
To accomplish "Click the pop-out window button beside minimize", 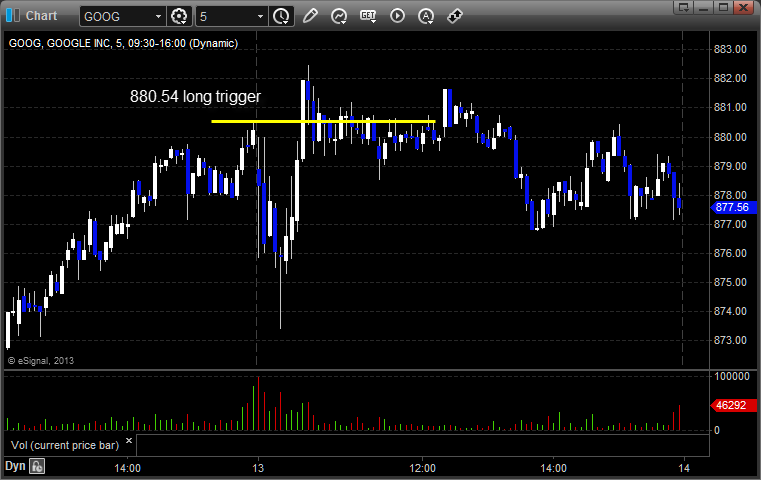I will 684,7.
